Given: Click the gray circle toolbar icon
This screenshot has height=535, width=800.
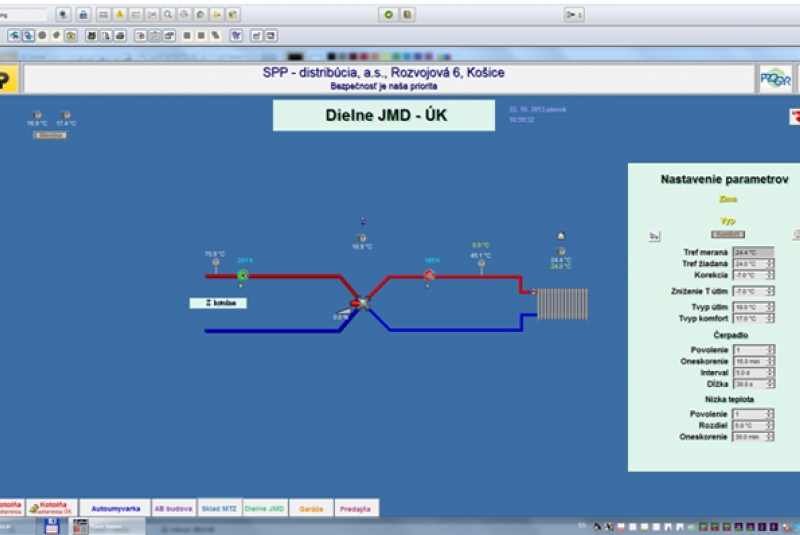Looking at the screenshot, I should coord(42,36).
